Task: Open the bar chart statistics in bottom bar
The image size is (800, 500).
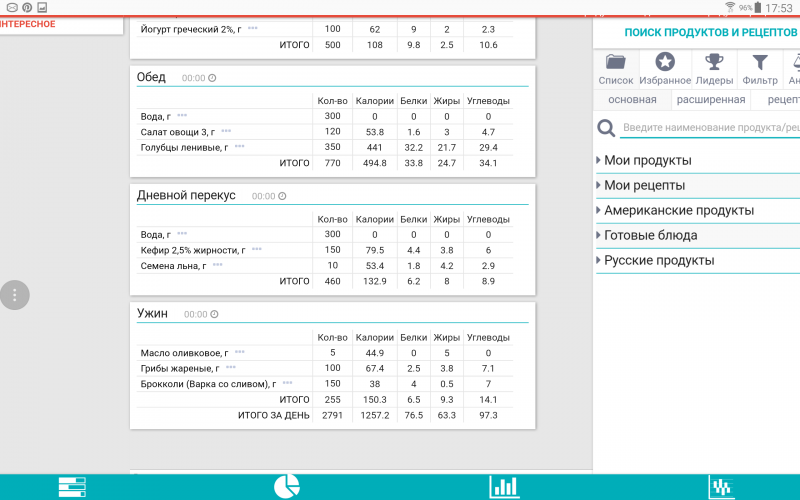Action: (x=504, y=486)
